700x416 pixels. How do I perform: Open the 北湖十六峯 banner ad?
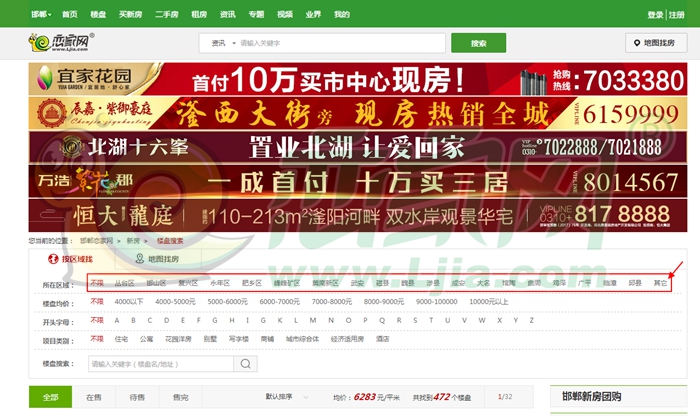[358, 147]
